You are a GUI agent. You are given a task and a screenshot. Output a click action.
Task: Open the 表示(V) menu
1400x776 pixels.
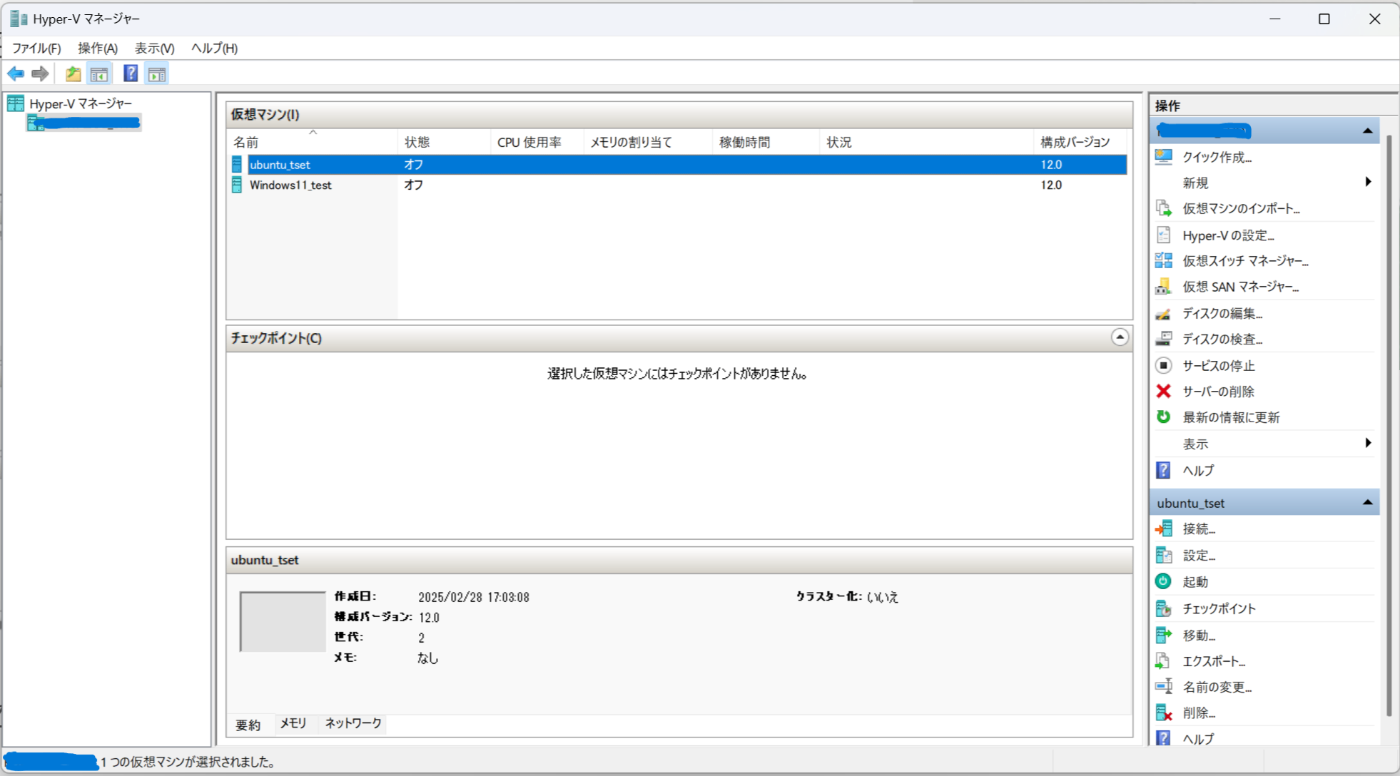[154, 48]
